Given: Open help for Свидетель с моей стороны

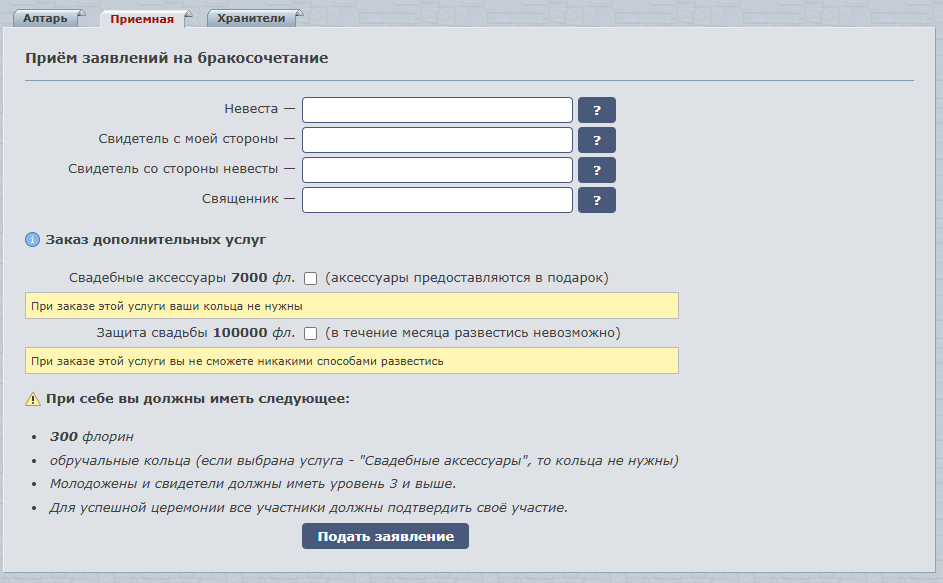Looking at the screenshot, I should tap(597, 140).
